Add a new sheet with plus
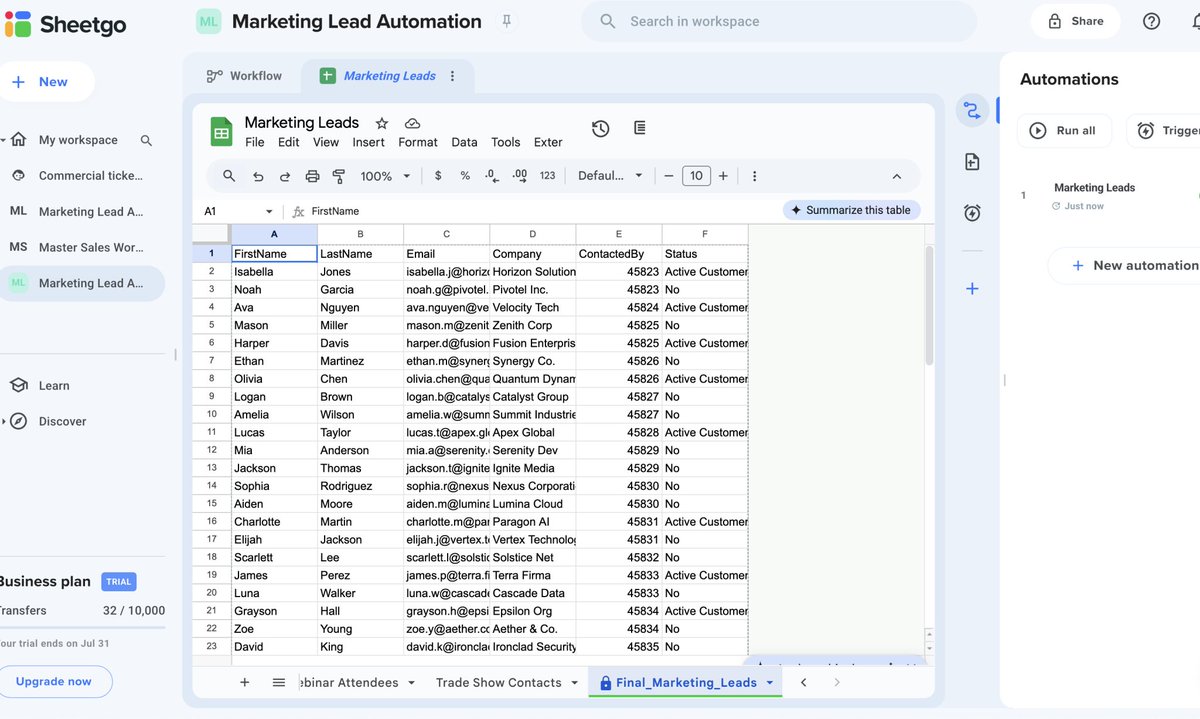1200x719 pixels. pyautogui.click(x=244, y=682)
